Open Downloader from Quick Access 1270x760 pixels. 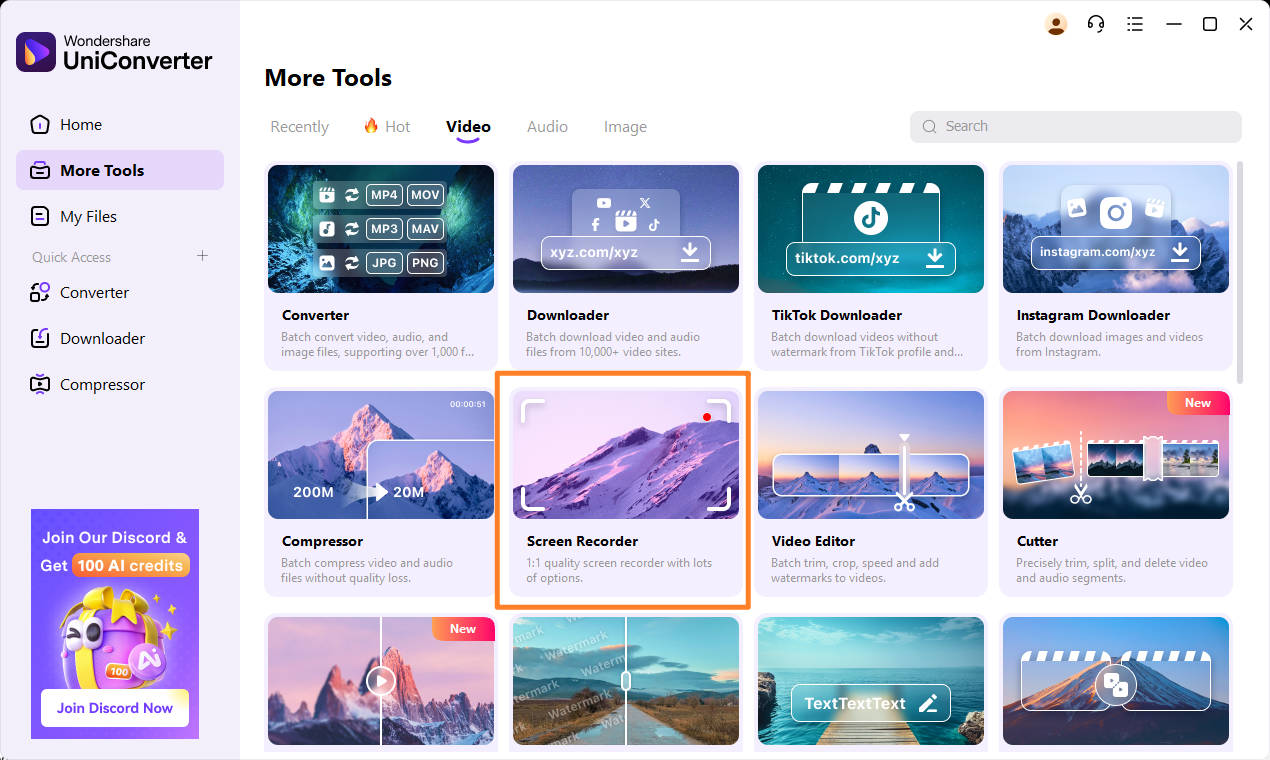[x=120, y=338]
